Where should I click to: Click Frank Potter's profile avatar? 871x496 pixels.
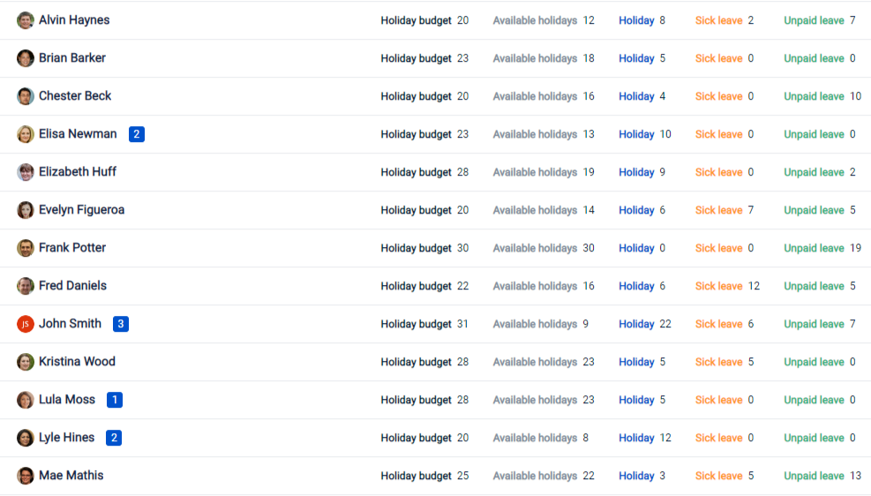25,248
